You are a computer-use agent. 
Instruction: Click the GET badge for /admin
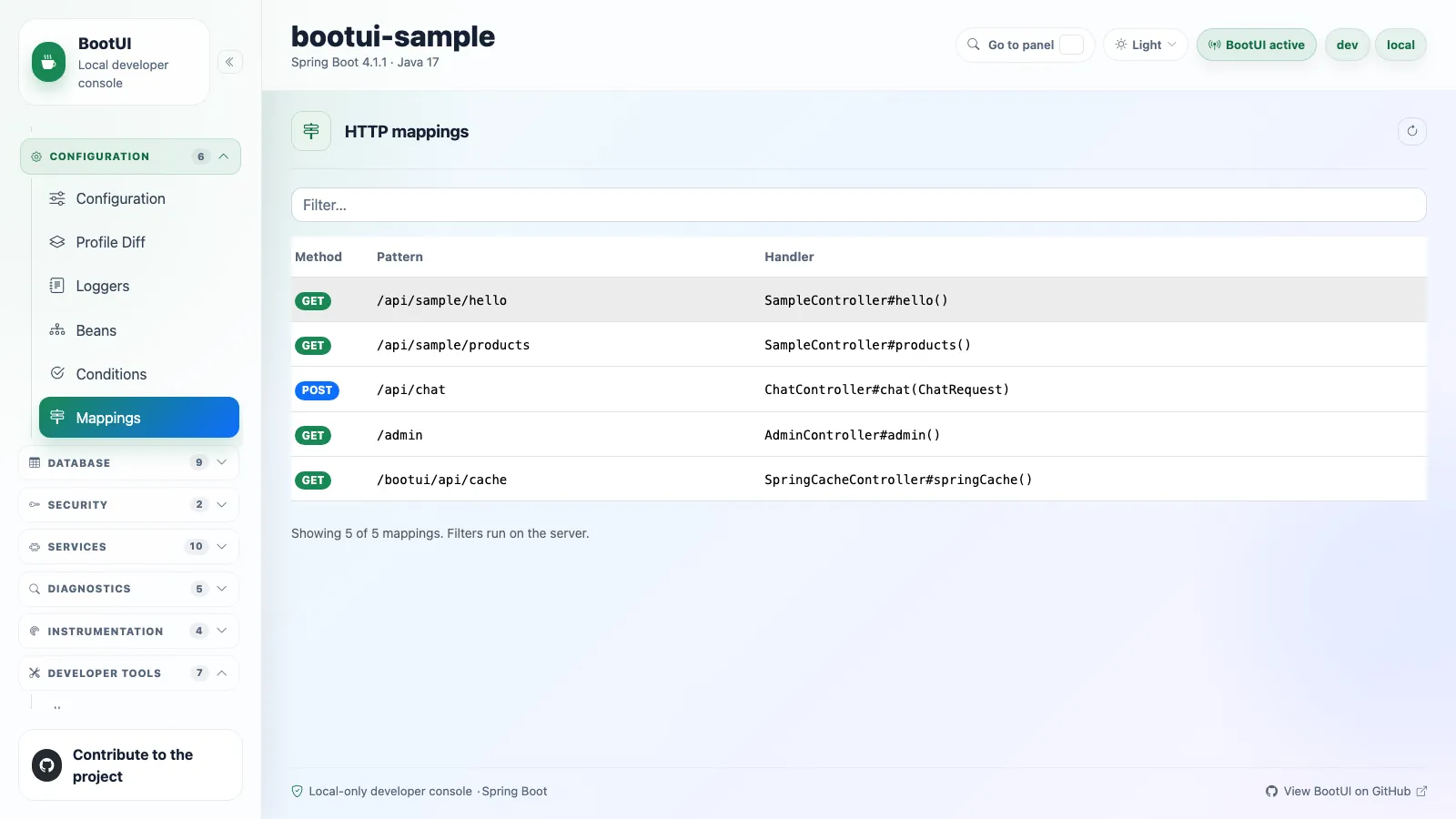click(312, 436)
